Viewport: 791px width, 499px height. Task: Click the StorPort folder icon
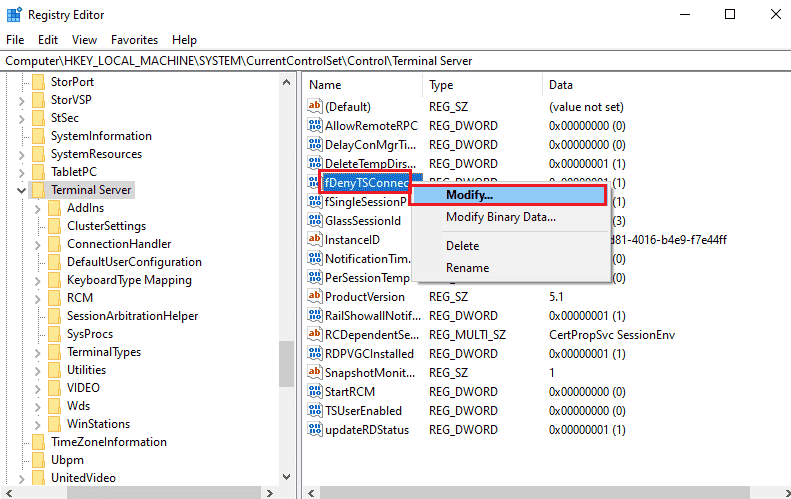click(x=38, y=82)
